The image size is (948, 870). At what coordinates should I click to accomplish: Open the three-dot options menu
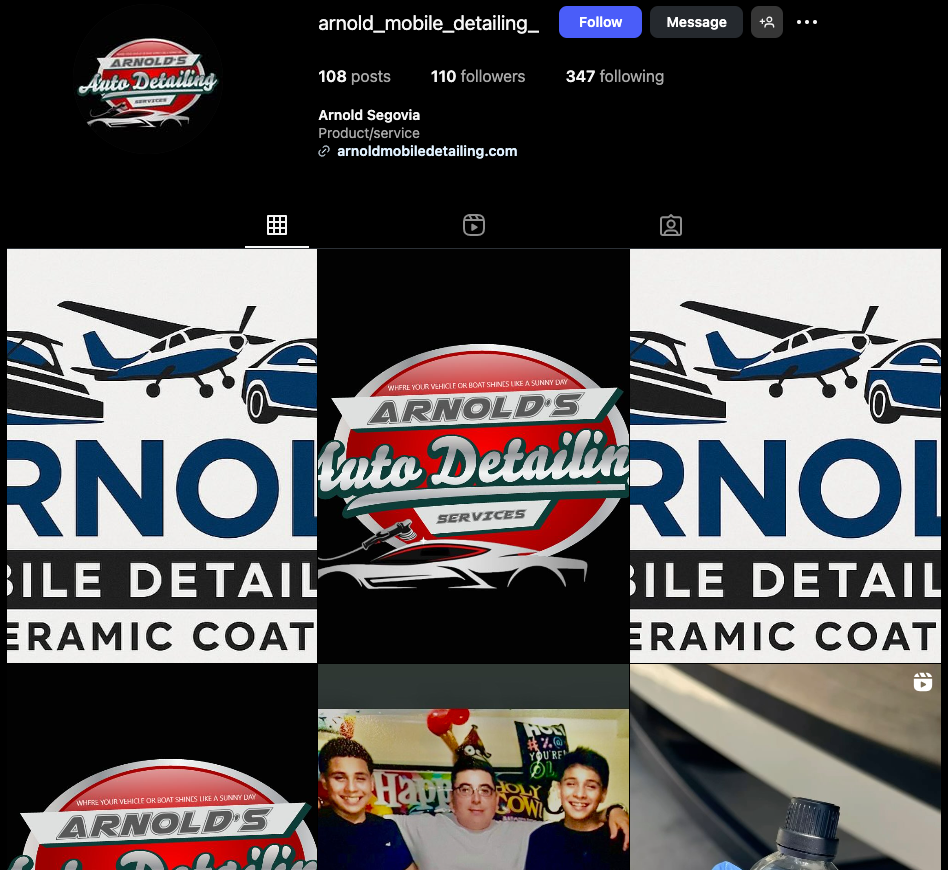(807, 22)
